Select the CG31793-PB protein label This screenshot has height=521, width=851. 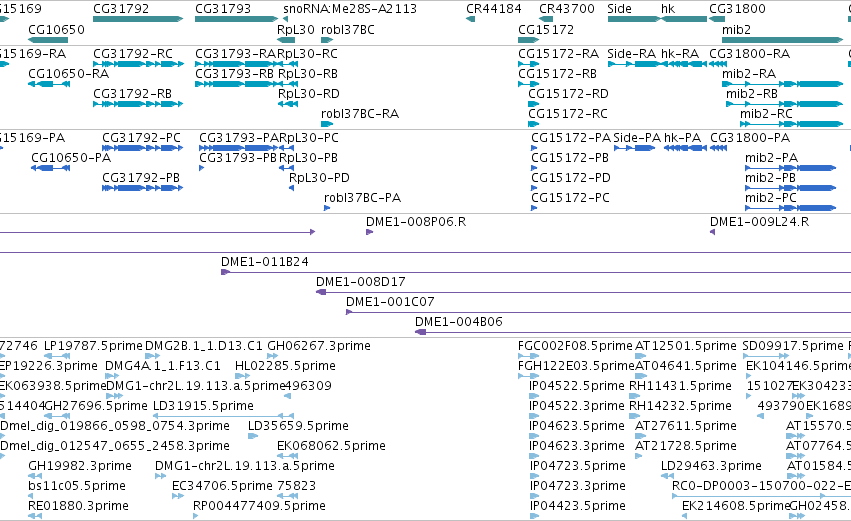point(238,158)
